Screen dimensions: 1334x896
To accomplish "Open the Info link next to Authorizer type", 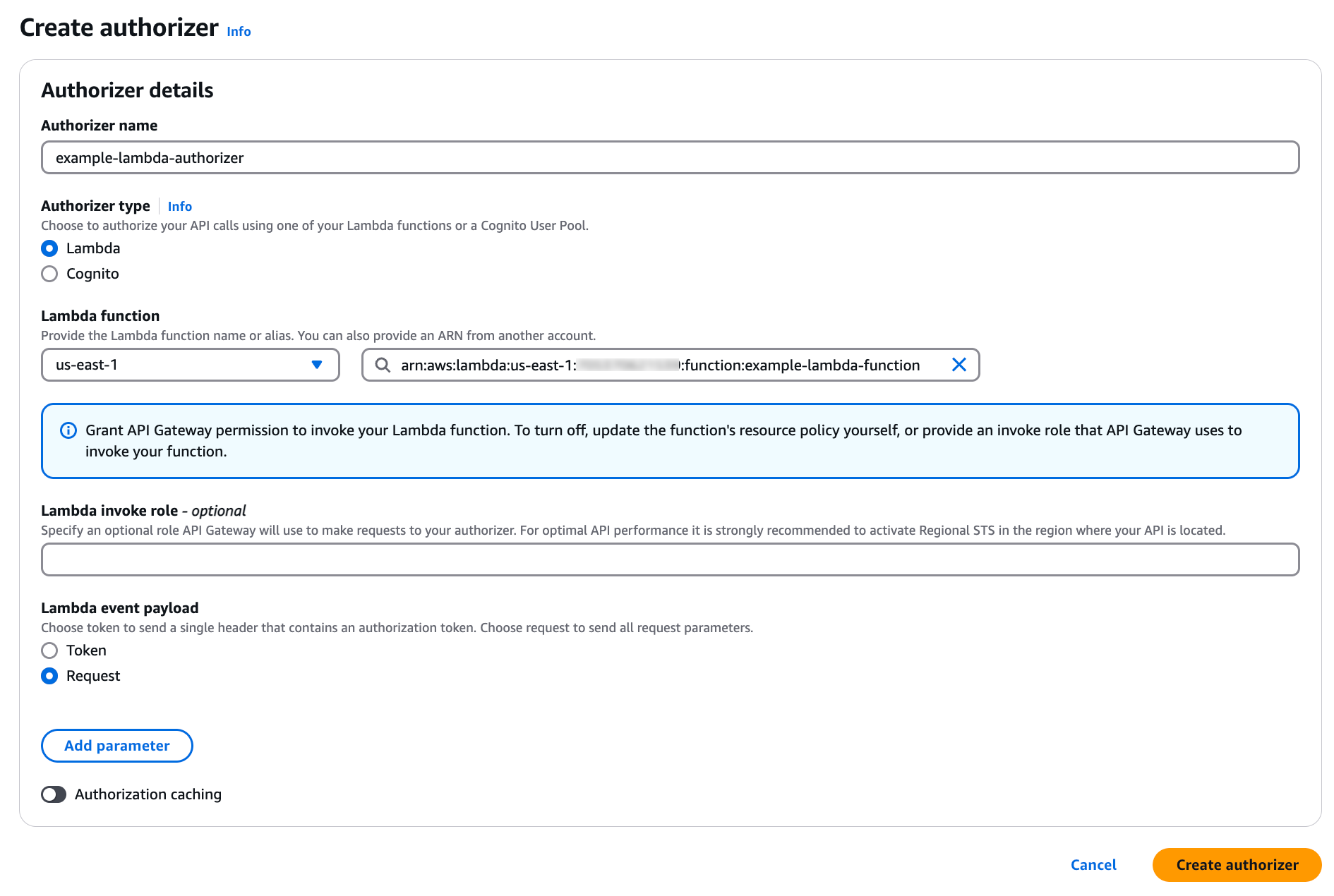I will 180,207.
